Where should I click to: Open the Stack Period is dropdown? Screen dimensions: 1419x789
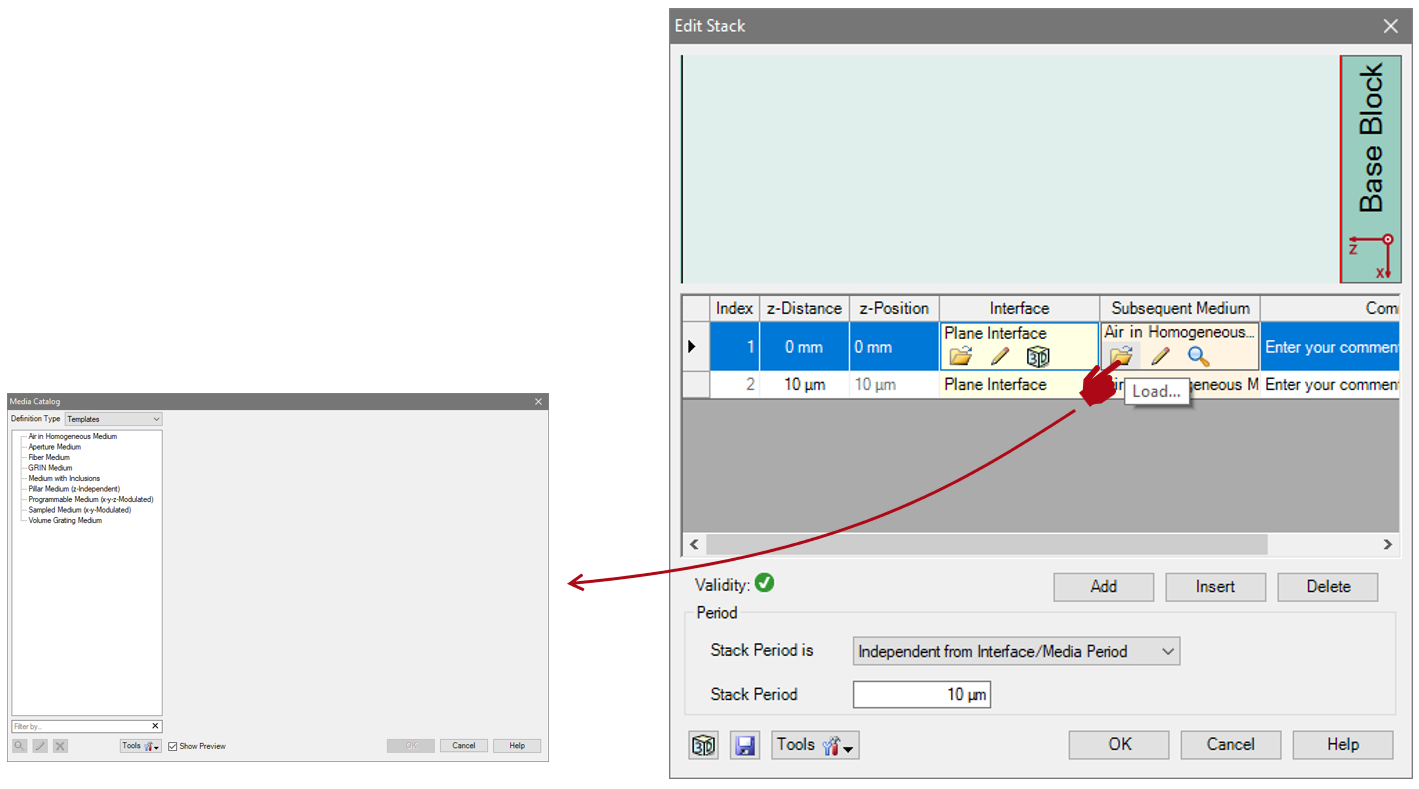click(x=1016, y=651)
